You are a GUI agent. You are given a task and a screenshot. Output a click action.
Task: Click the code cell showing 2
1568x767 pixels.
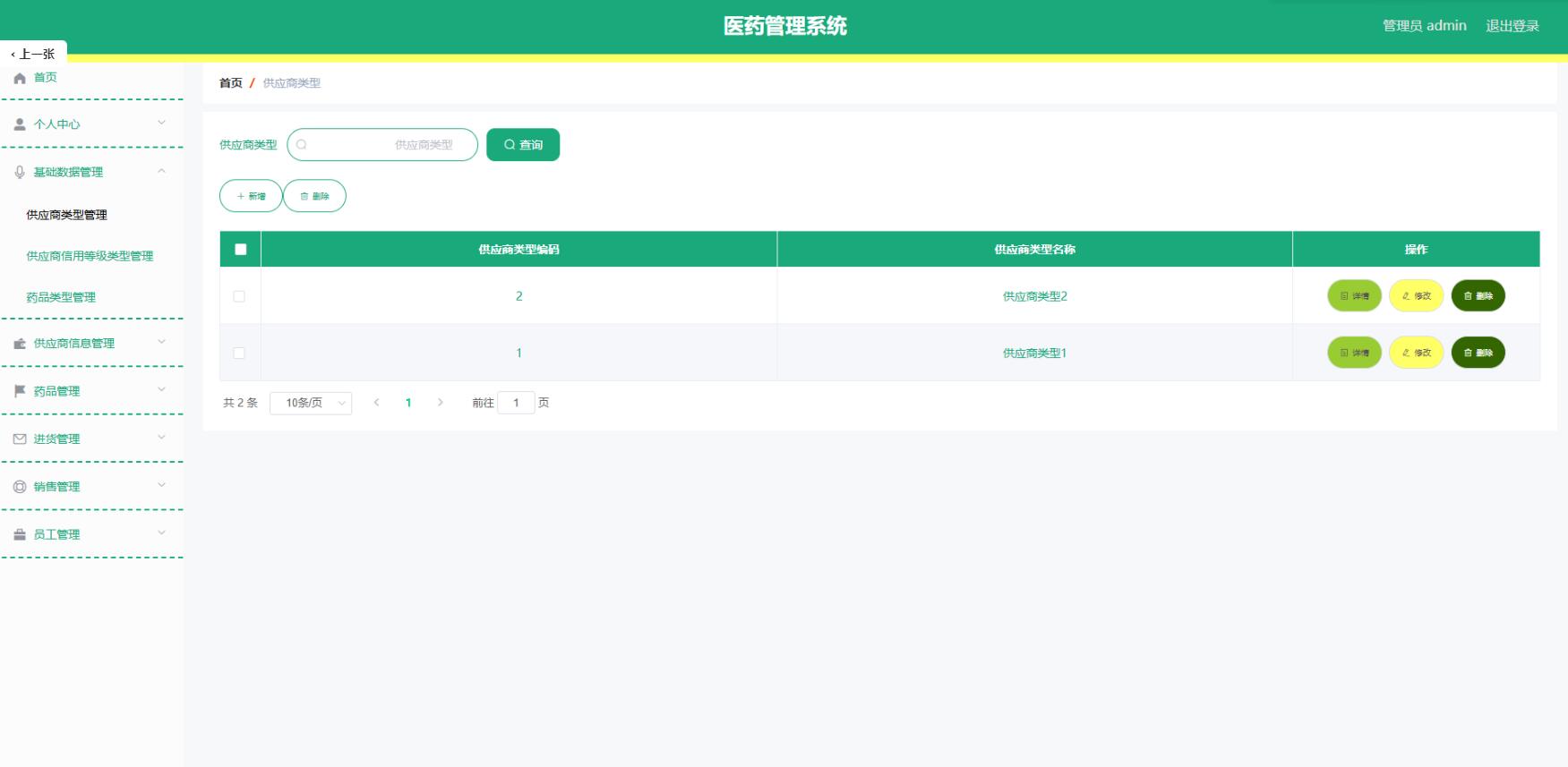[x=518, y=296]
